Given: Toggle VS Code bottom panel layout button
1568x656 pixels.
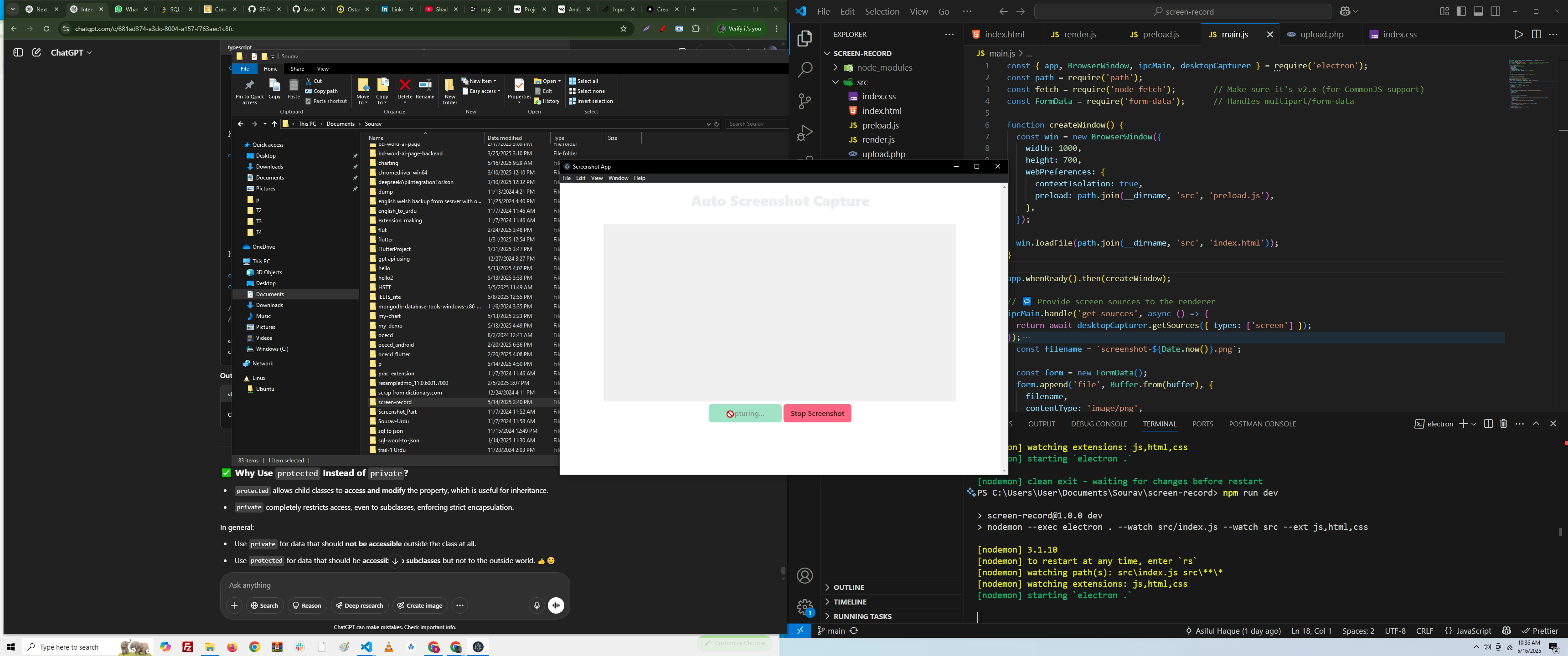Looking at the screenshot, I should (1479, 11).
